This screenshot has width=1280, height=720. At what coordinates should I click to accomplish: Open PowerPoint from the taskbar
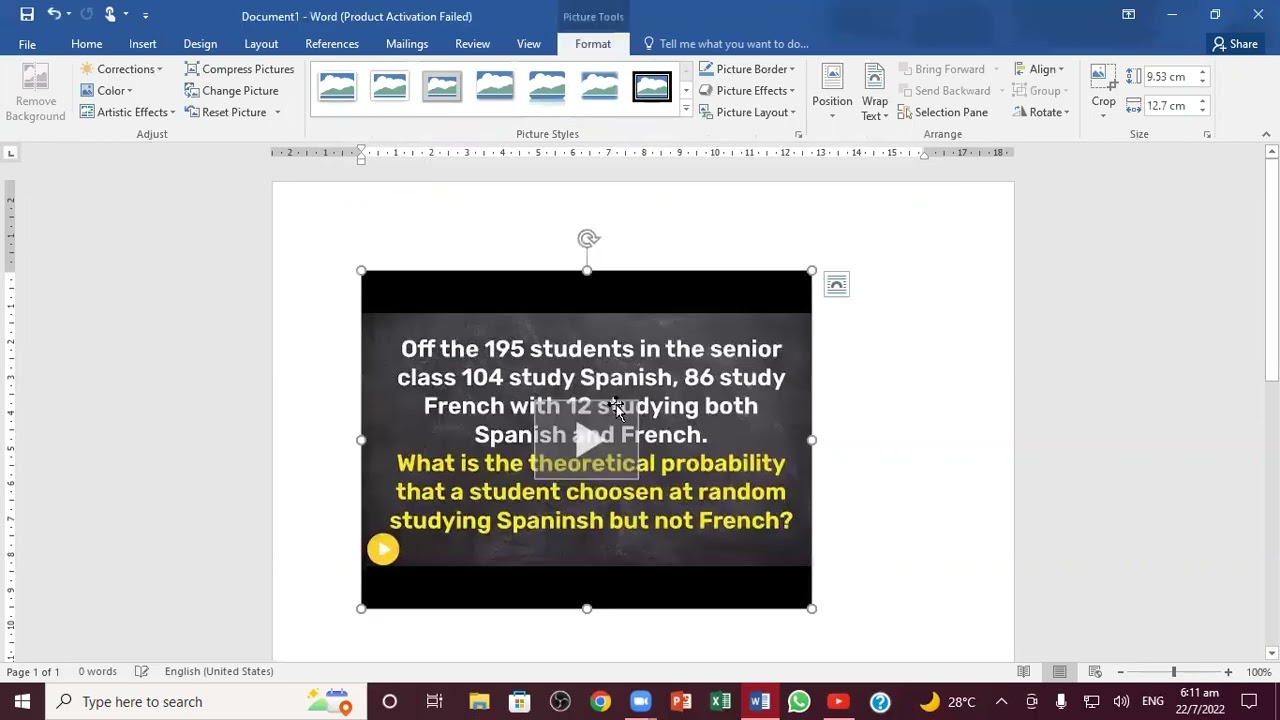click(681, 702)
